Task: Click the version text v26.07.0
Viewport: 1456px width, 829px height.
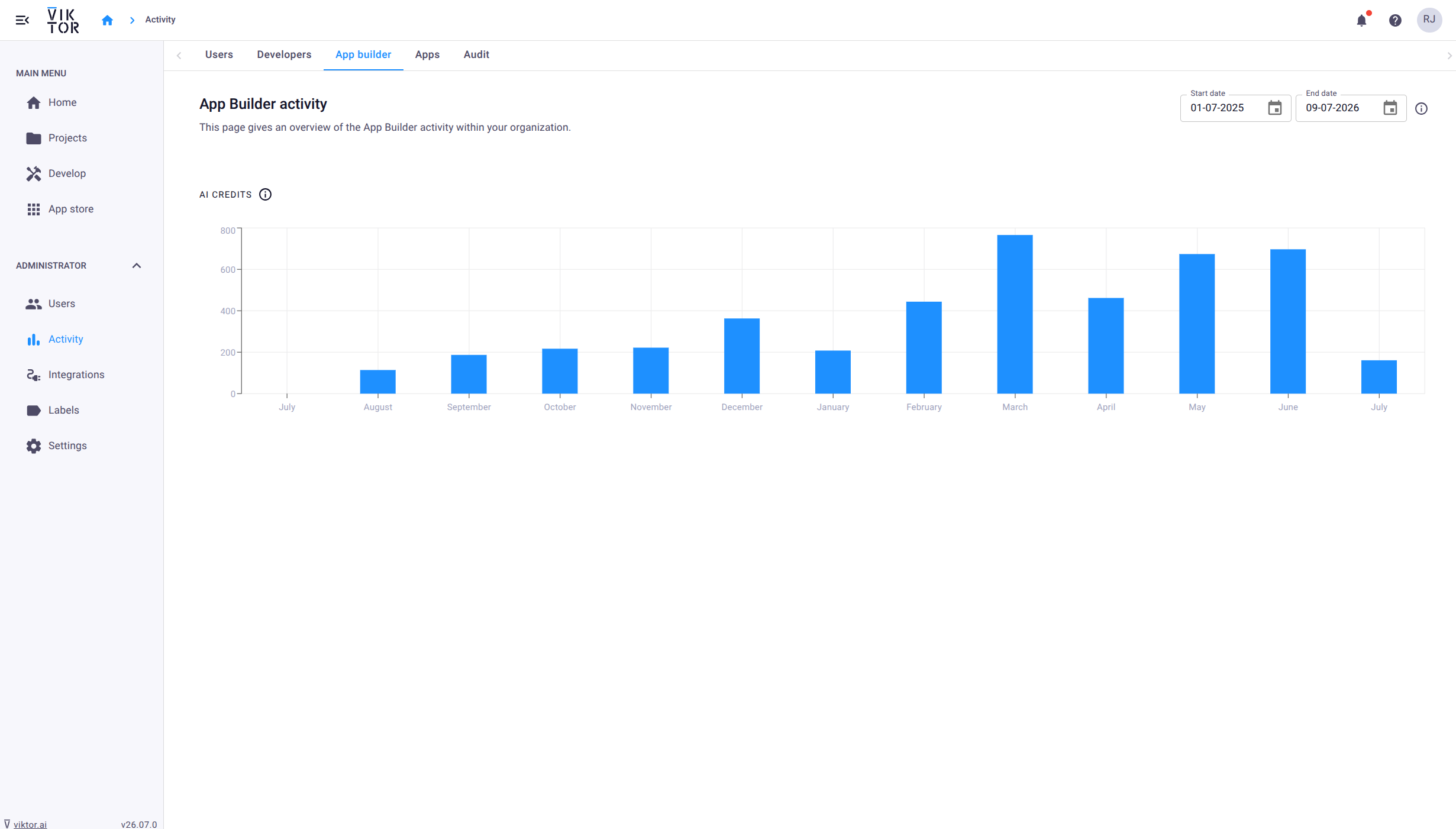Action: pyautogui.click(x=139, y=824)
